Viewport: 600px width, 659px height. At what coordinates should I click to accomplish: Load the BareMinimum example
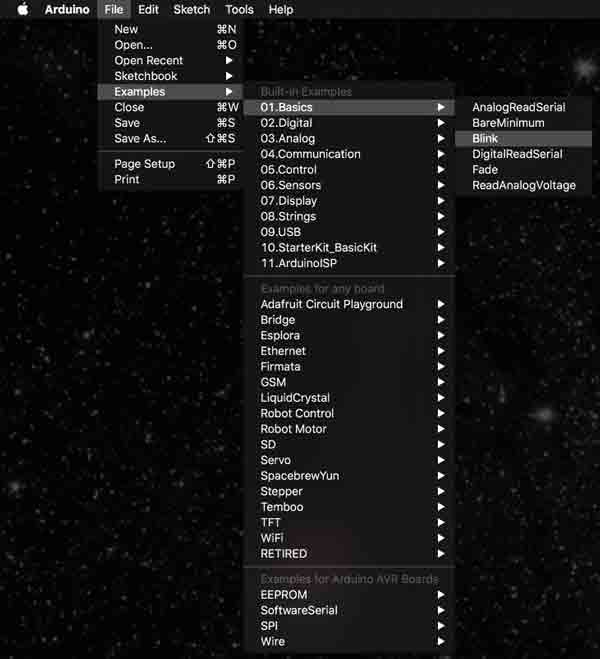pyautogui.click(x=524, y=123)
